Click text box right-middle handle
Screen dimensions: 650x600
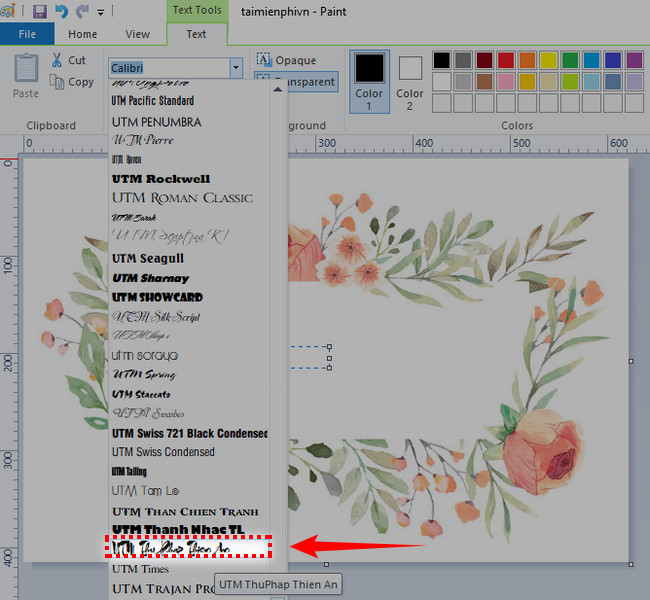pyautogui.click(x=330, y=358)
